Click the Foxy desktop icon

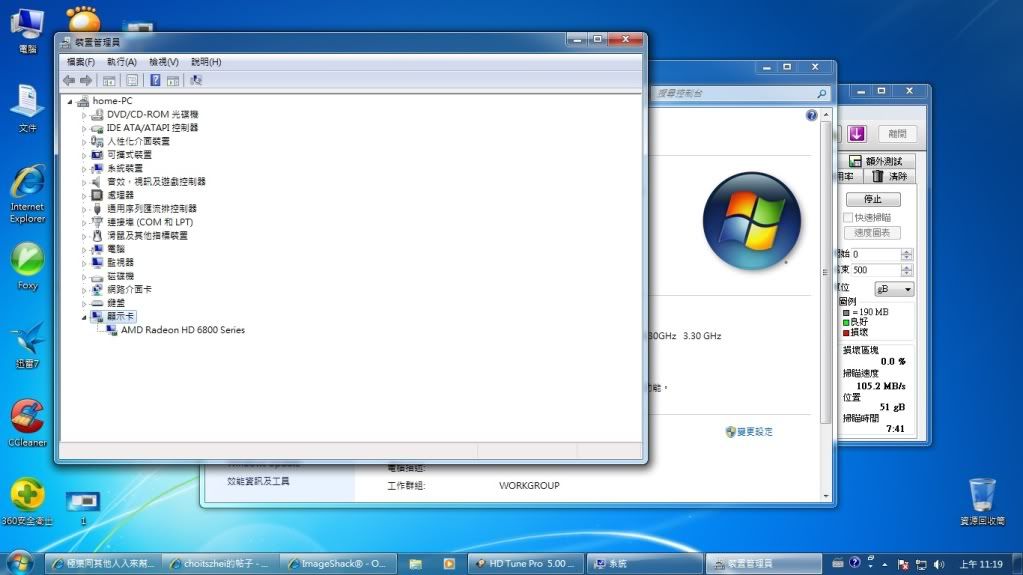pos(27,262)
